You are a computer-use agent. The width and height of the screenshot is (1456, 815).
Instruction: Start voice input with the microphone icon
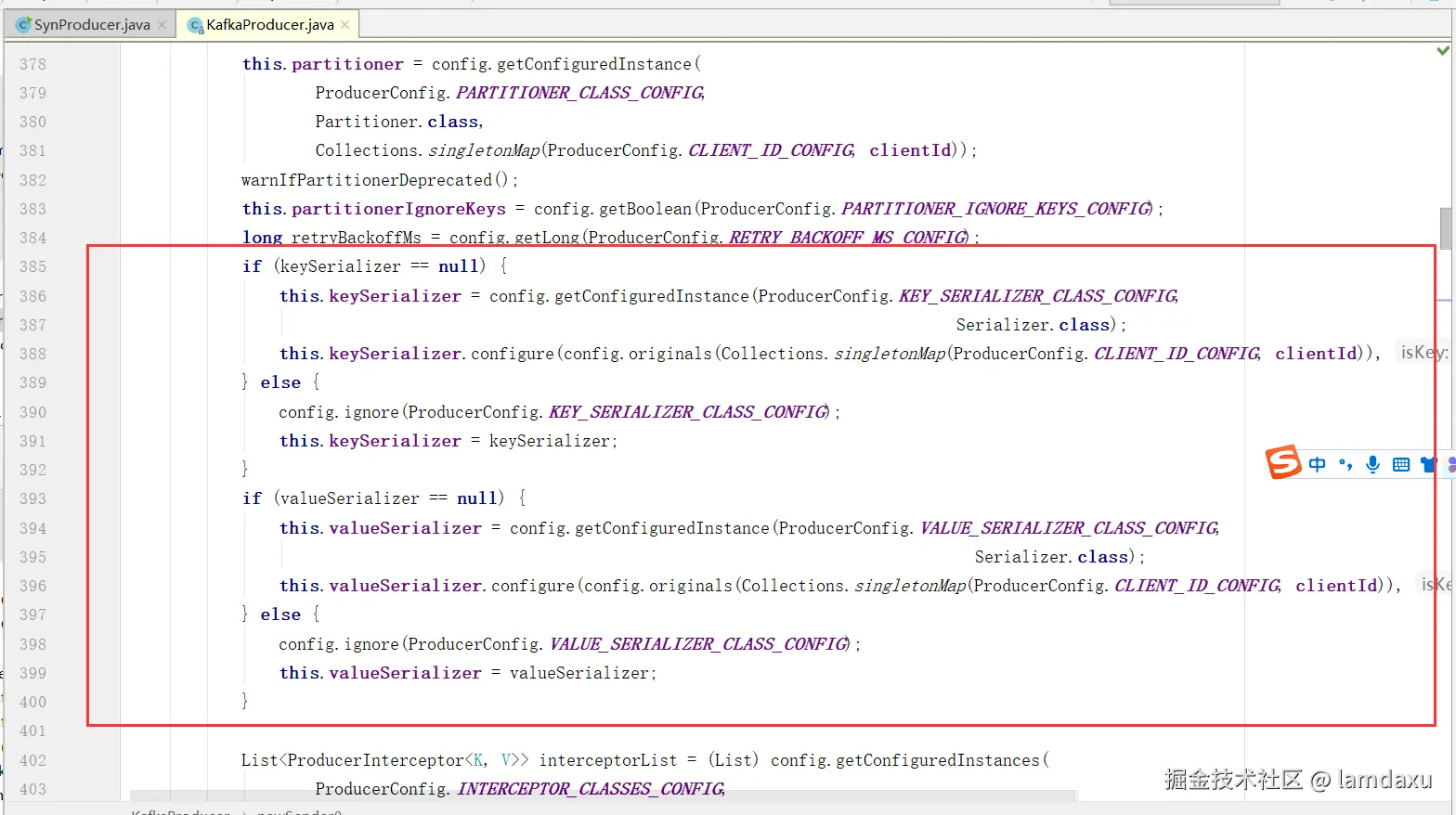pyautogui.click(x=1372, y=464)
